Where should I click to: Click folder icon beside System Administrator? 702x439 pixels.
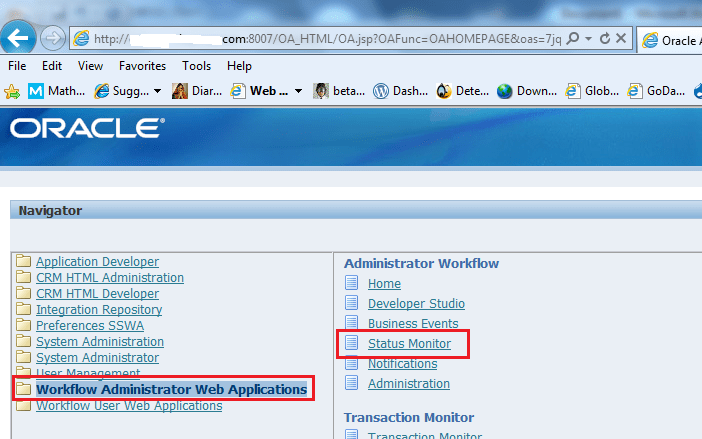pyautogui.click(x=23, y=357)
